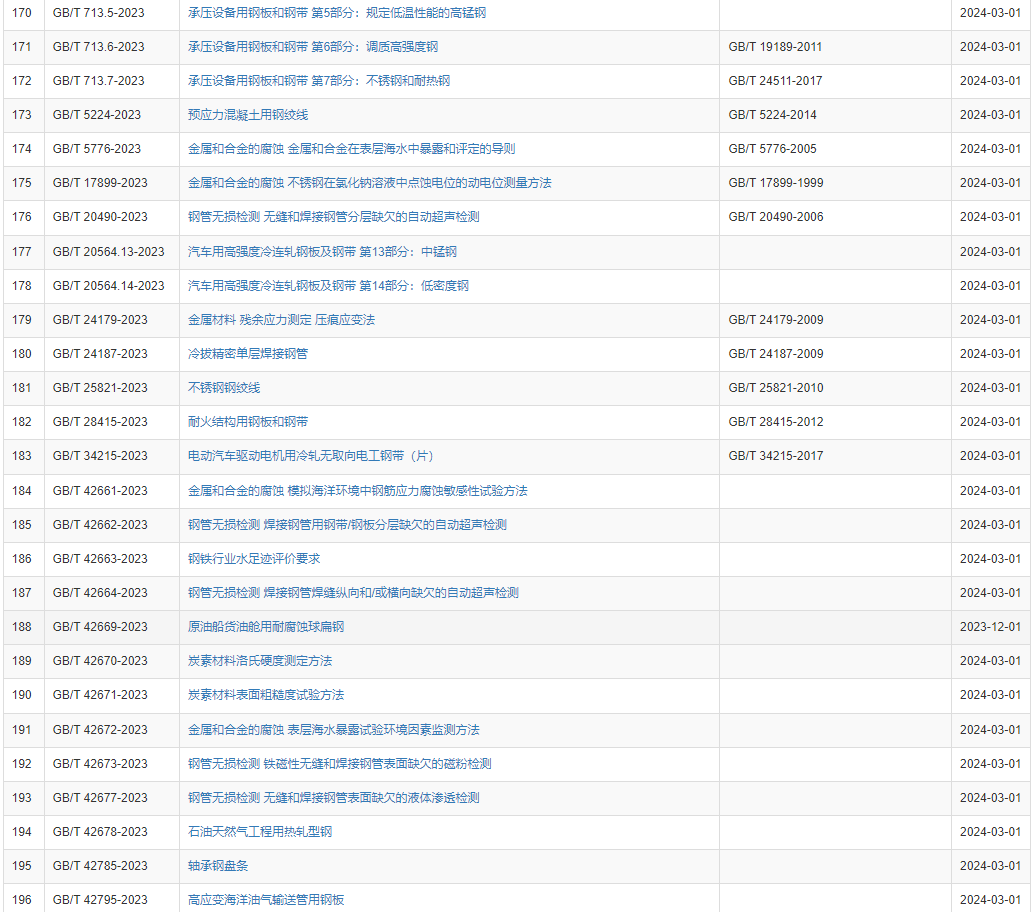Select row number 176 cell
Viewport: 1036px width, 912px height.
22,217
